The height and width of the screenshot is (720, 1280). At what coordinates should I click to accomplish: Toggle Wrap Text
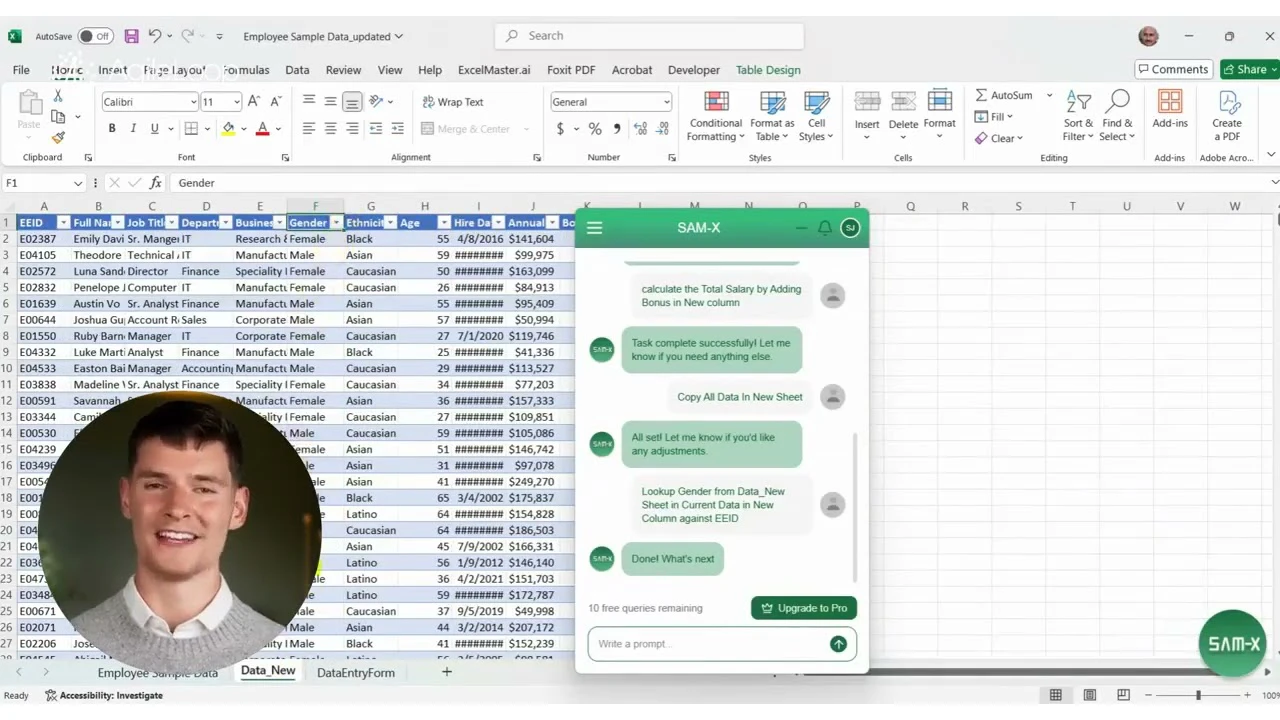pos(452,102)
